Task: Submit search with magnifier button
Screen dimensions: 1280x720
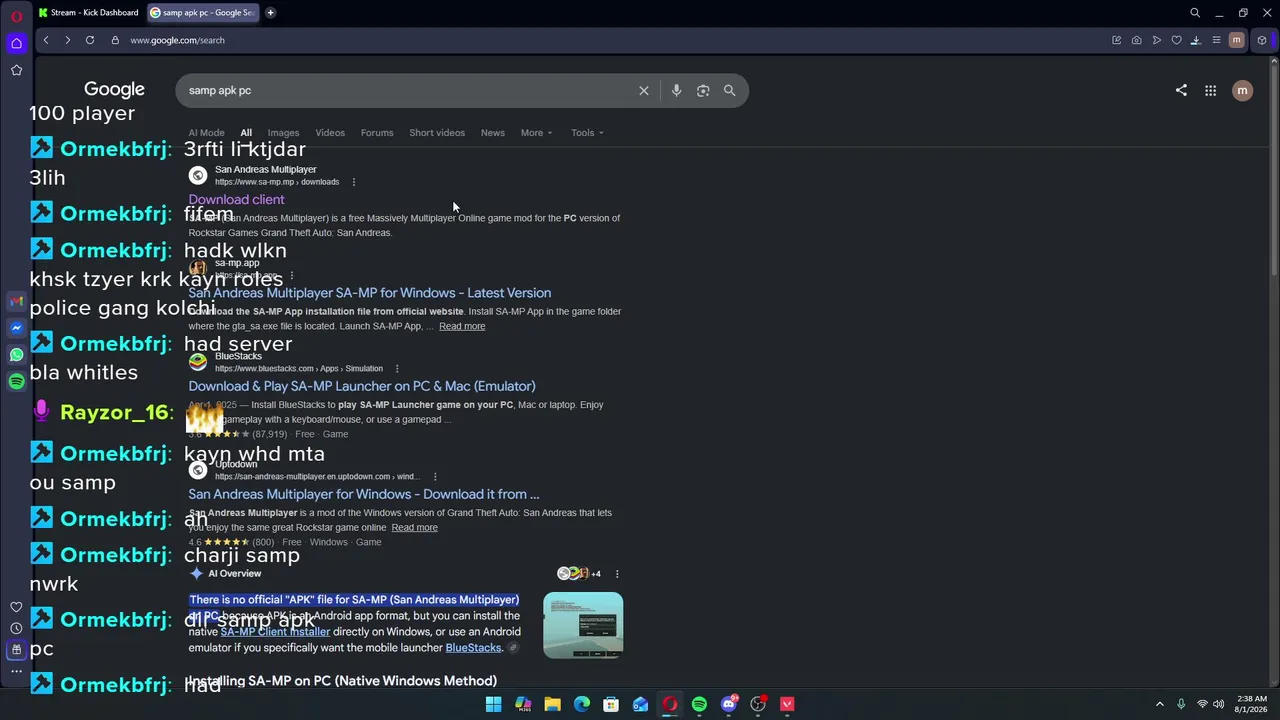Action: (729, 91)
